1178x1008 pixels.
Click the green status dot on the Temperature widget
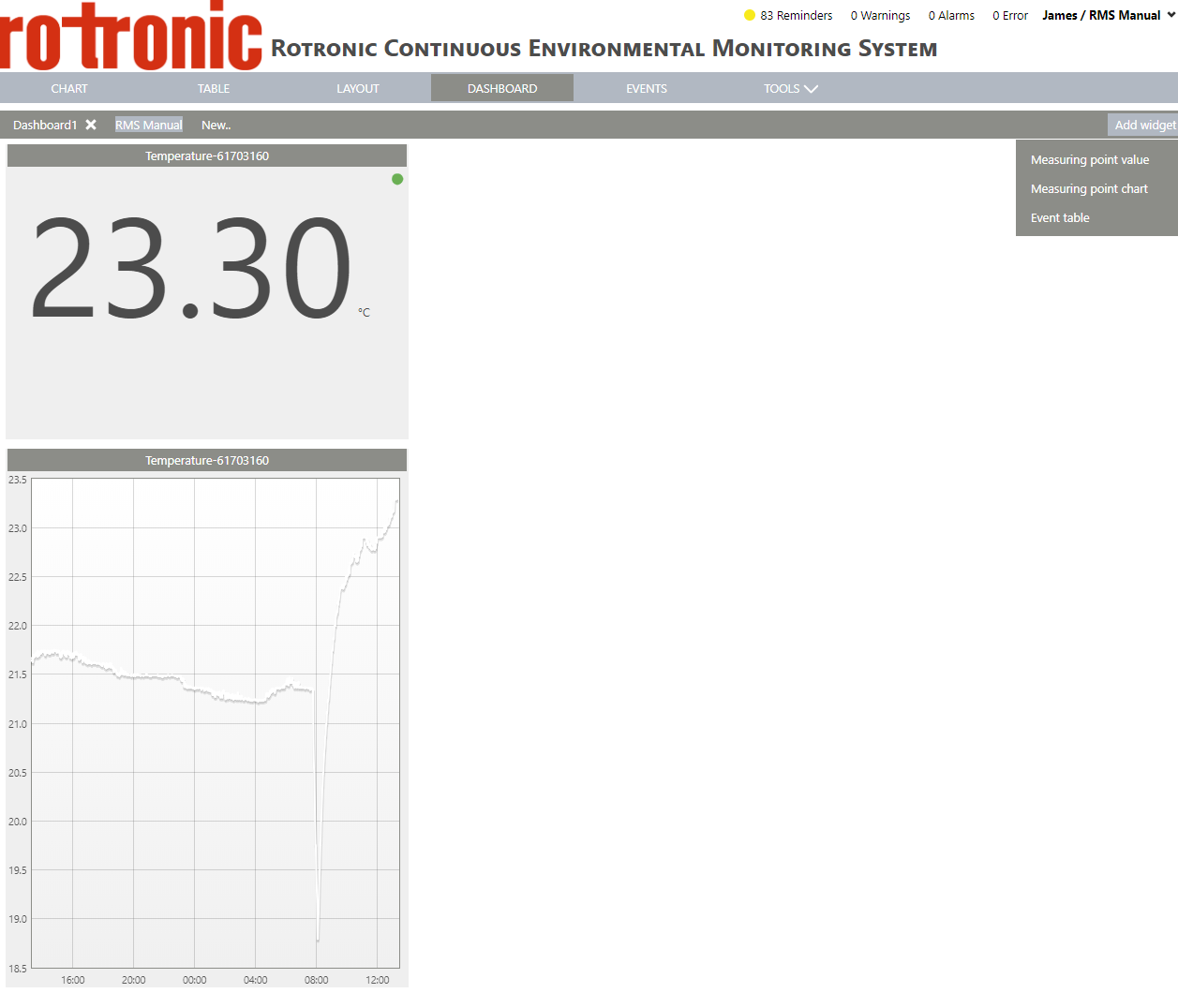(x=397, y=179)
